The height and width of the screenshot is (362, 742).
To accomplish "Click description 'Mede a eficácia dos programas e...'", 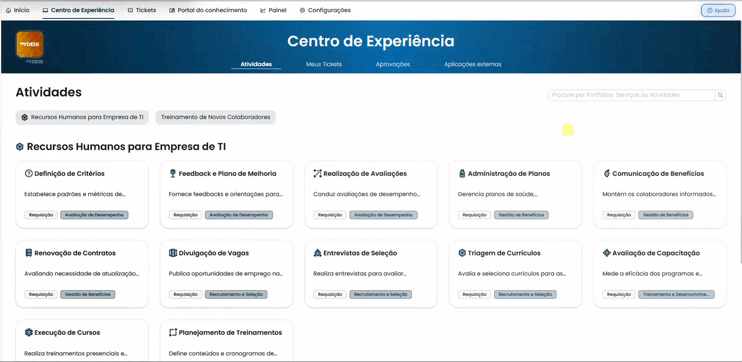I will (652, 274).
